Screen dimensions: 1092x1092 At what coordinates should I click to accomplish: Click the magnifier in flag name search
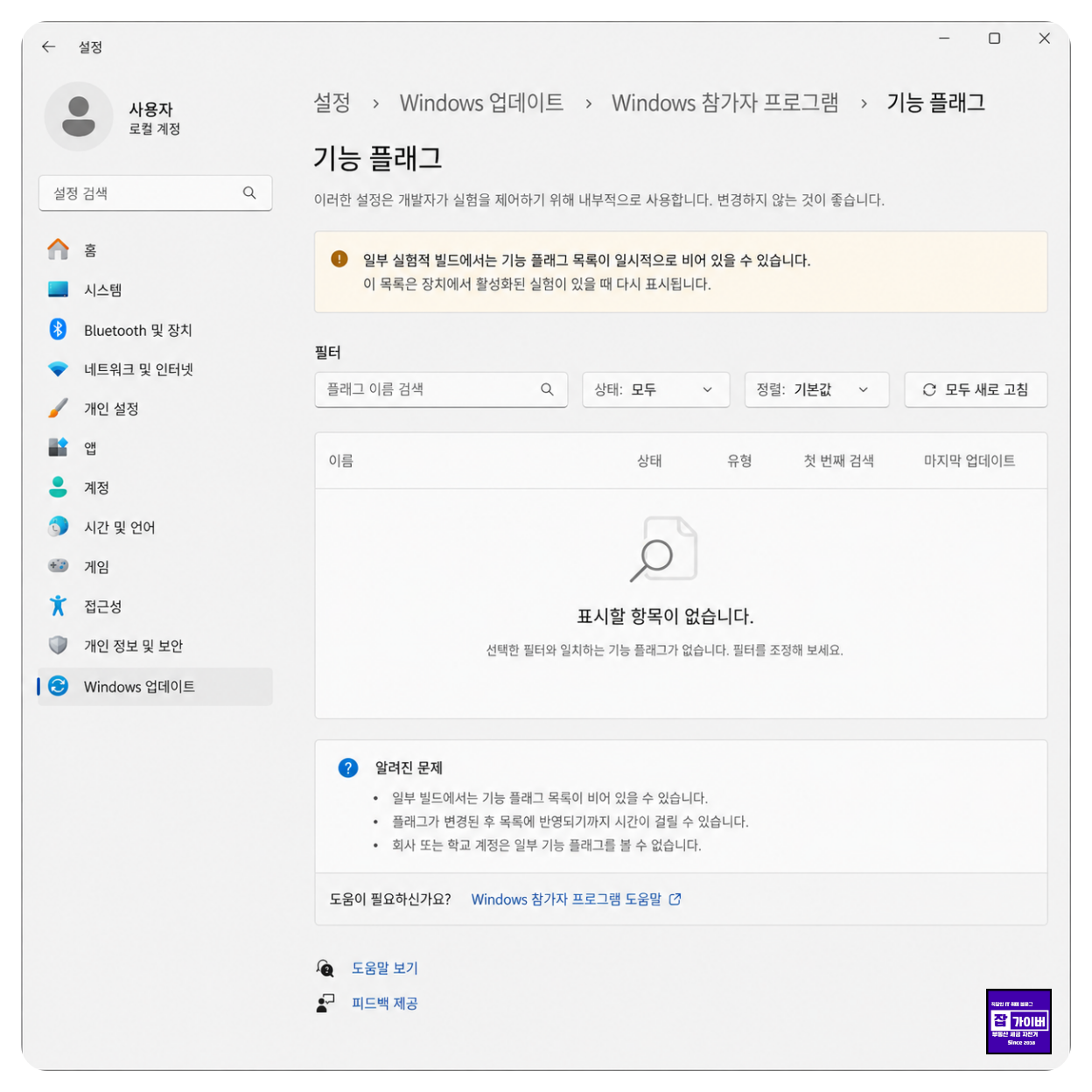click(x=547, y=389)
